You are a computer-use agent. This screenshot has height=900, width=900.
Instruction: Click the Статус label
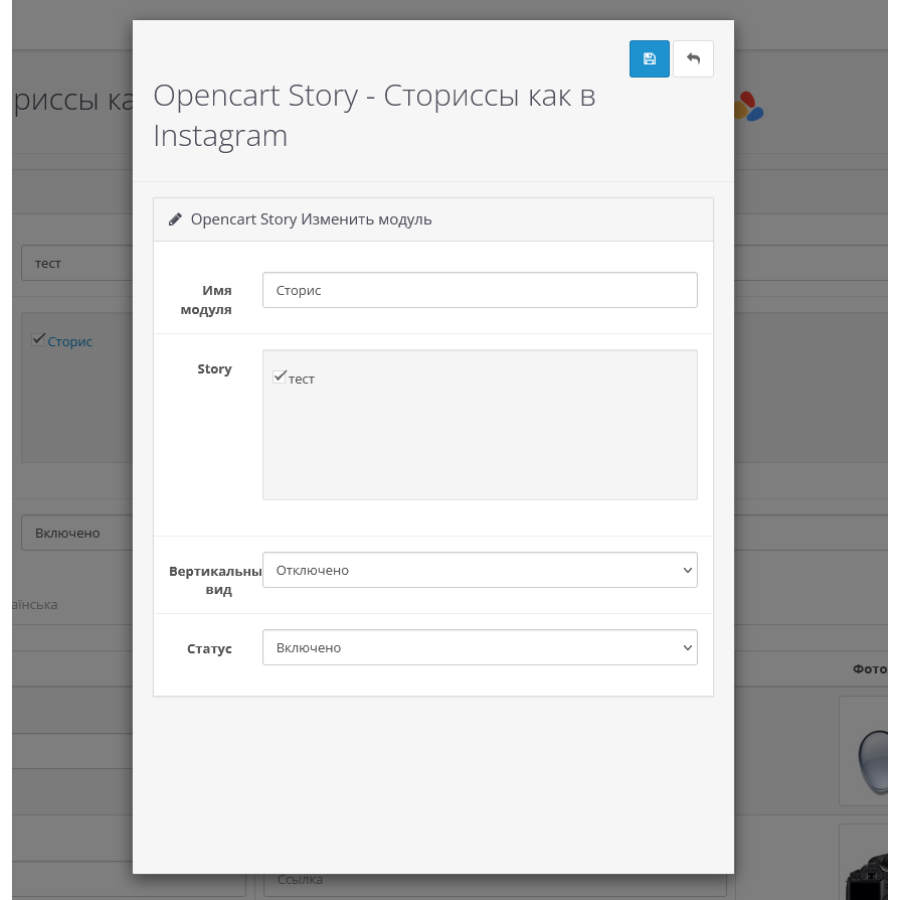pyautogui.click(x=210, y=649)
